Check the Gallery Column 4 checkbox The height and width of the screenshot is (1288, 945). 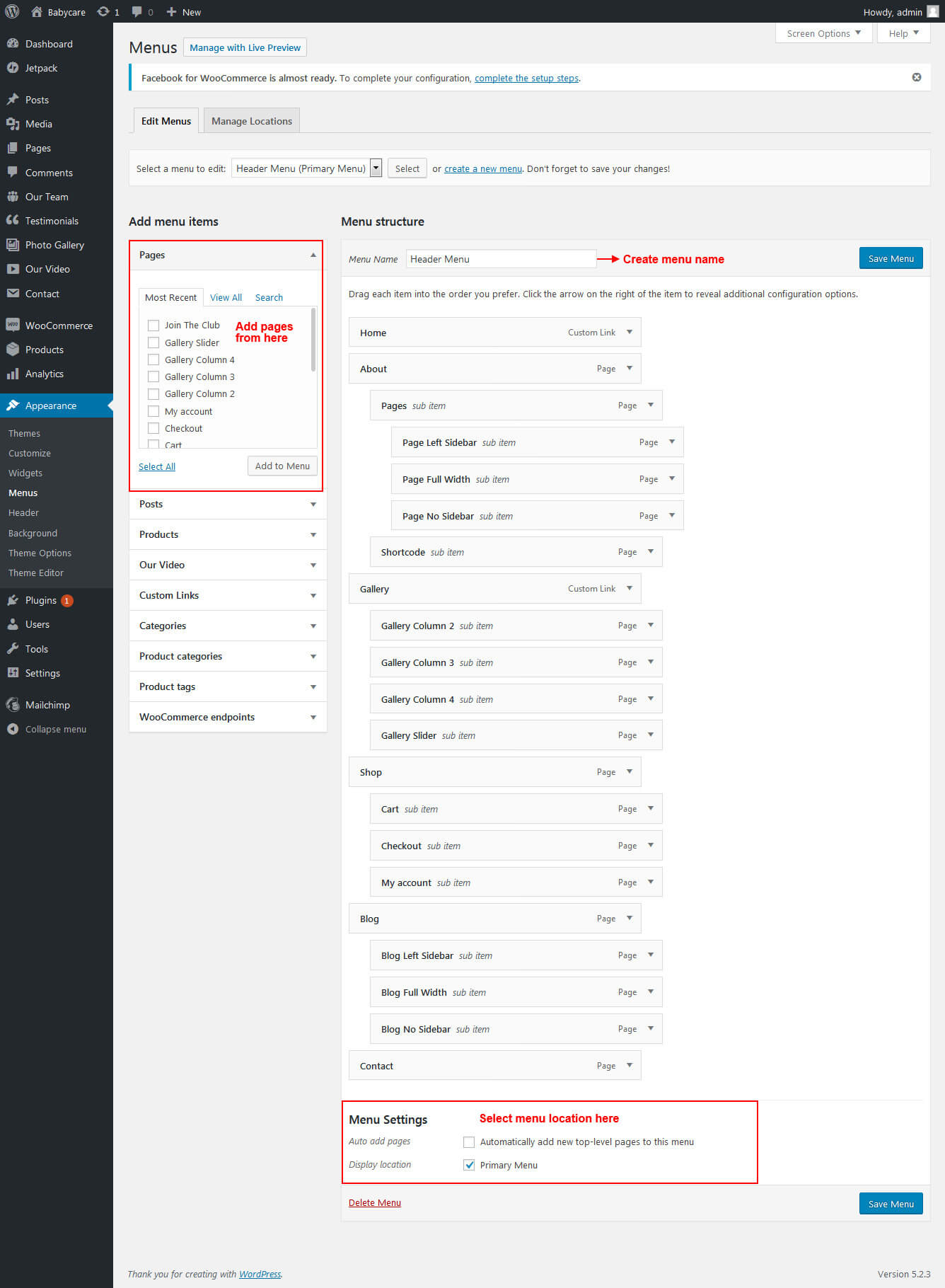[x=153, y=360]
